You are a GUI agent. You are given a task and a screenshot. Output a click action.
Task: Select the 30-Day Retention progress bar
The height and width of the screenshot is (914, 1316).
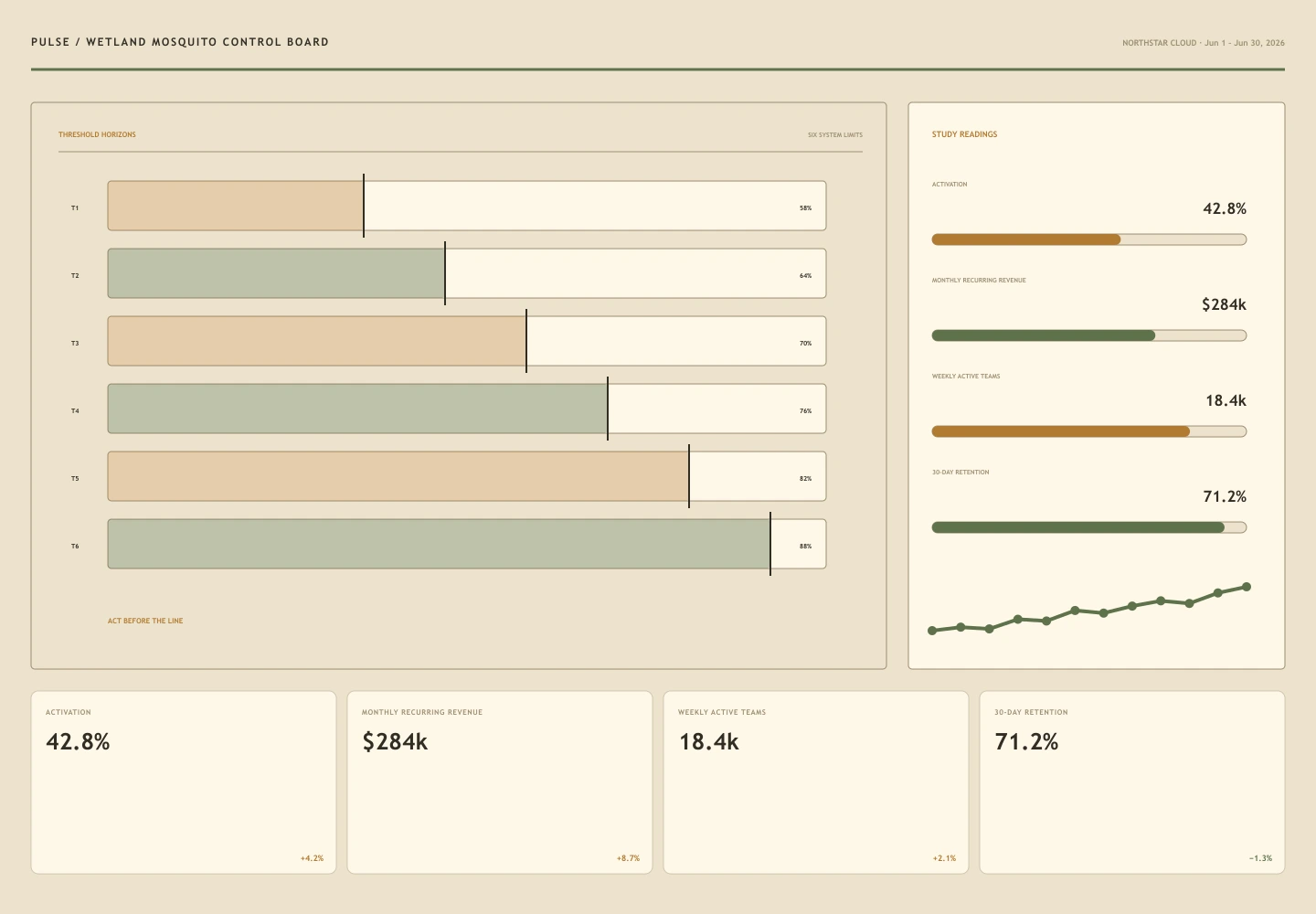click(1089, 527)
